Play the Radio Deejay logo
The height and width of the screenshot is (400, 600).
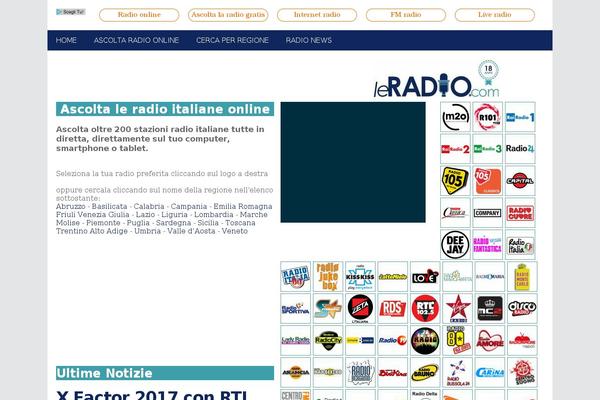click(x=455, y=245)
